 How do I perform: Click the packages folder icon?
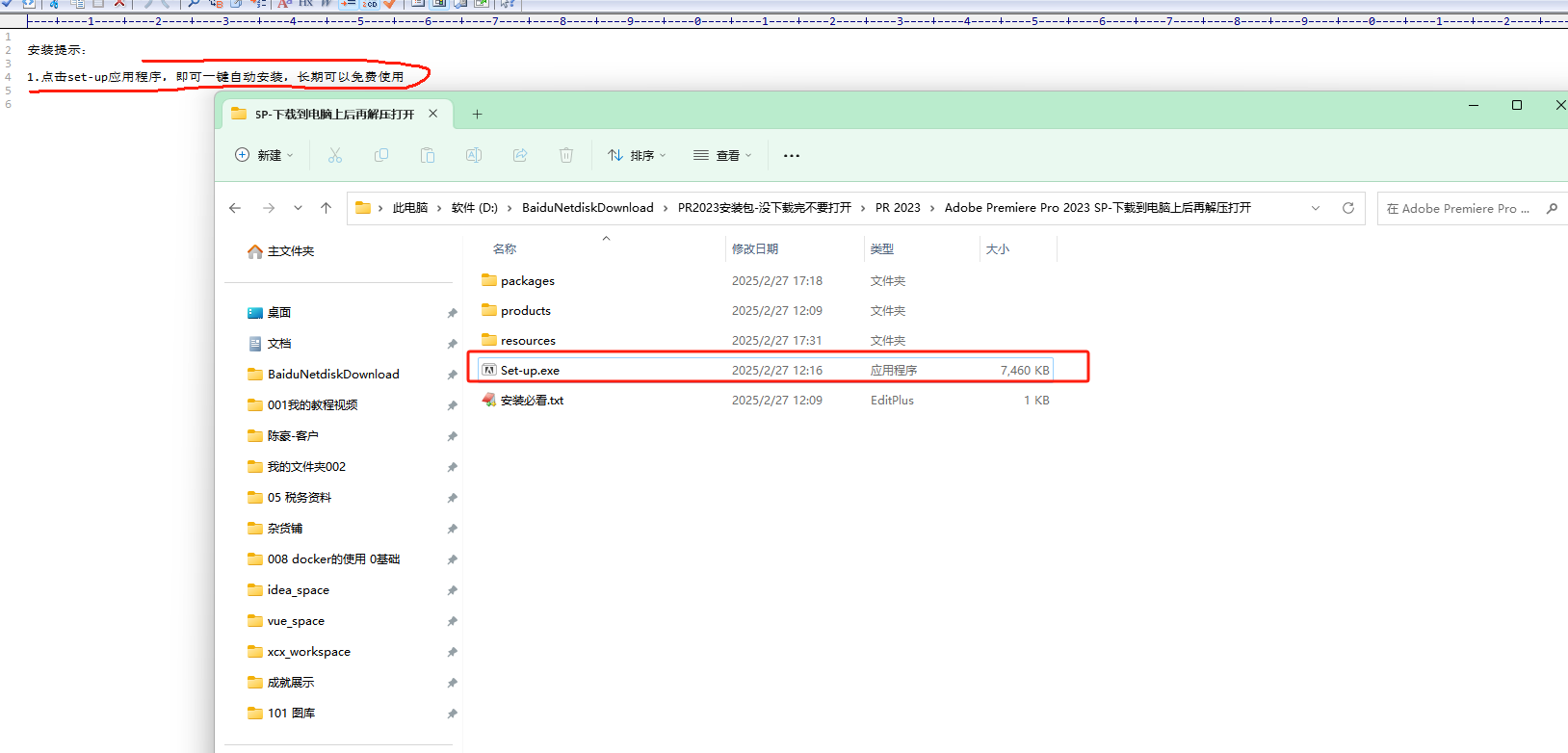pyautogui.click(x=489, y=280)
